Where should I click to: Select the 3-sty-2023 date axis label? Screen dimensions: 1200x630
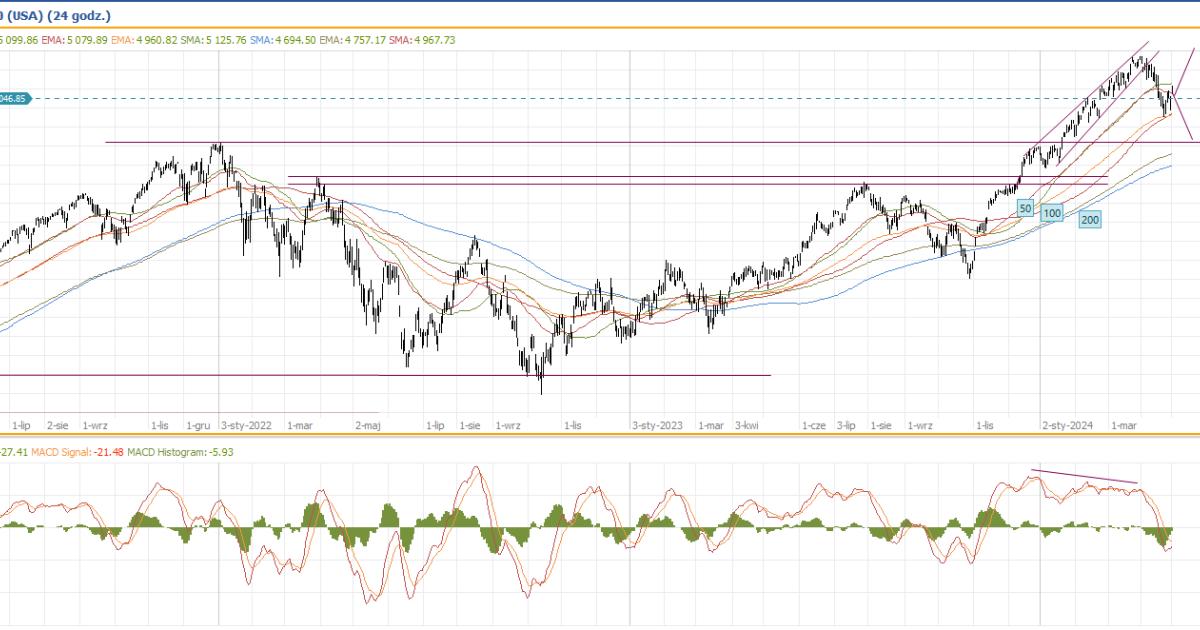tap(658, 425)
